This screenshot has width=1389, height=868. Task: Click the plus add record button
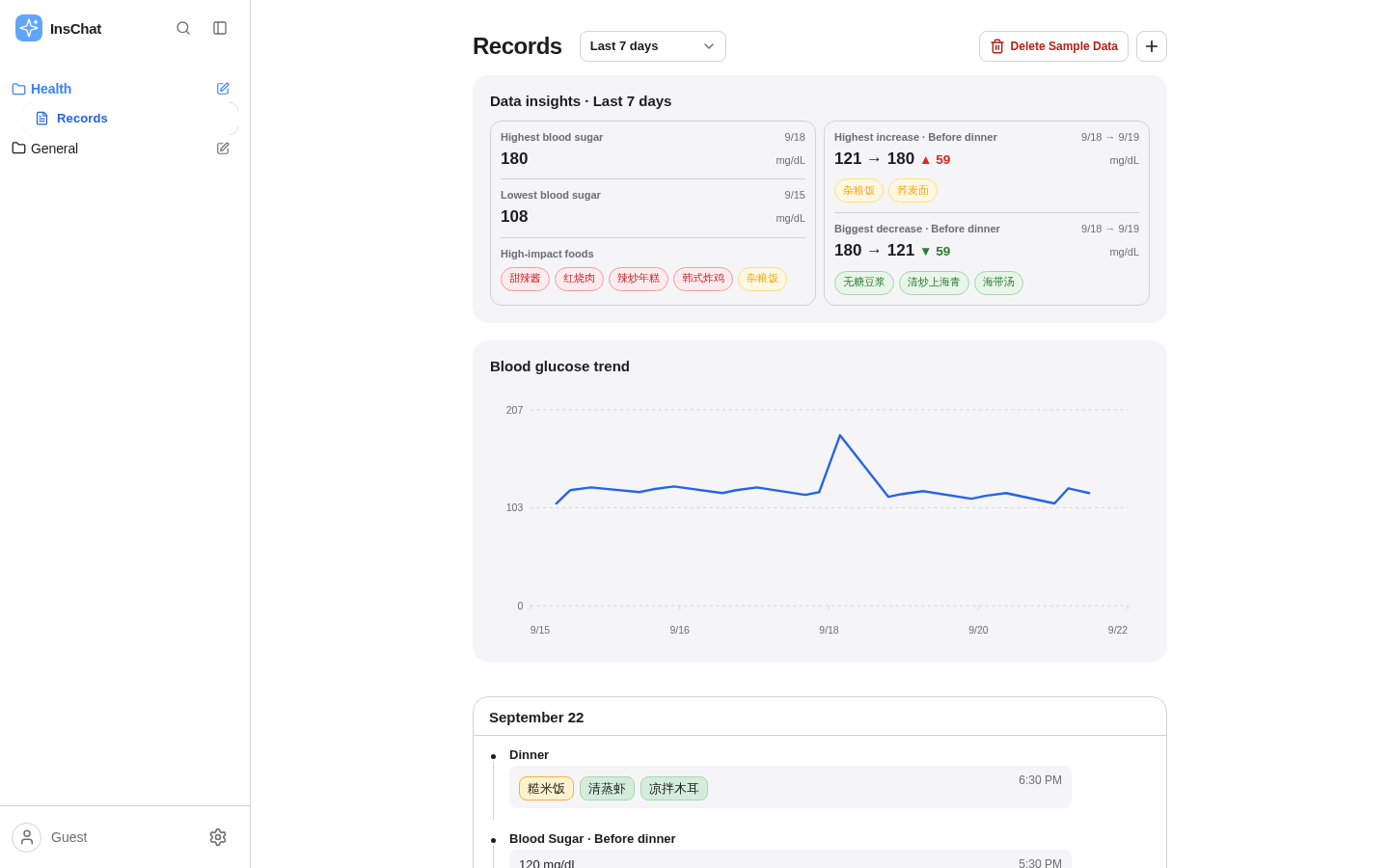(x=1152, y=46)
